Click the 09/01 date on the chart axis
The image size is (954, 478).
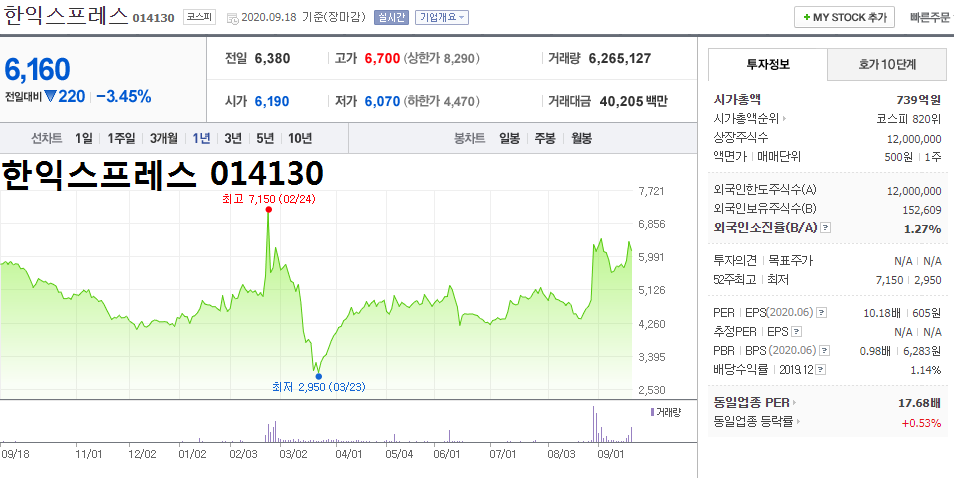pos(610,454)
